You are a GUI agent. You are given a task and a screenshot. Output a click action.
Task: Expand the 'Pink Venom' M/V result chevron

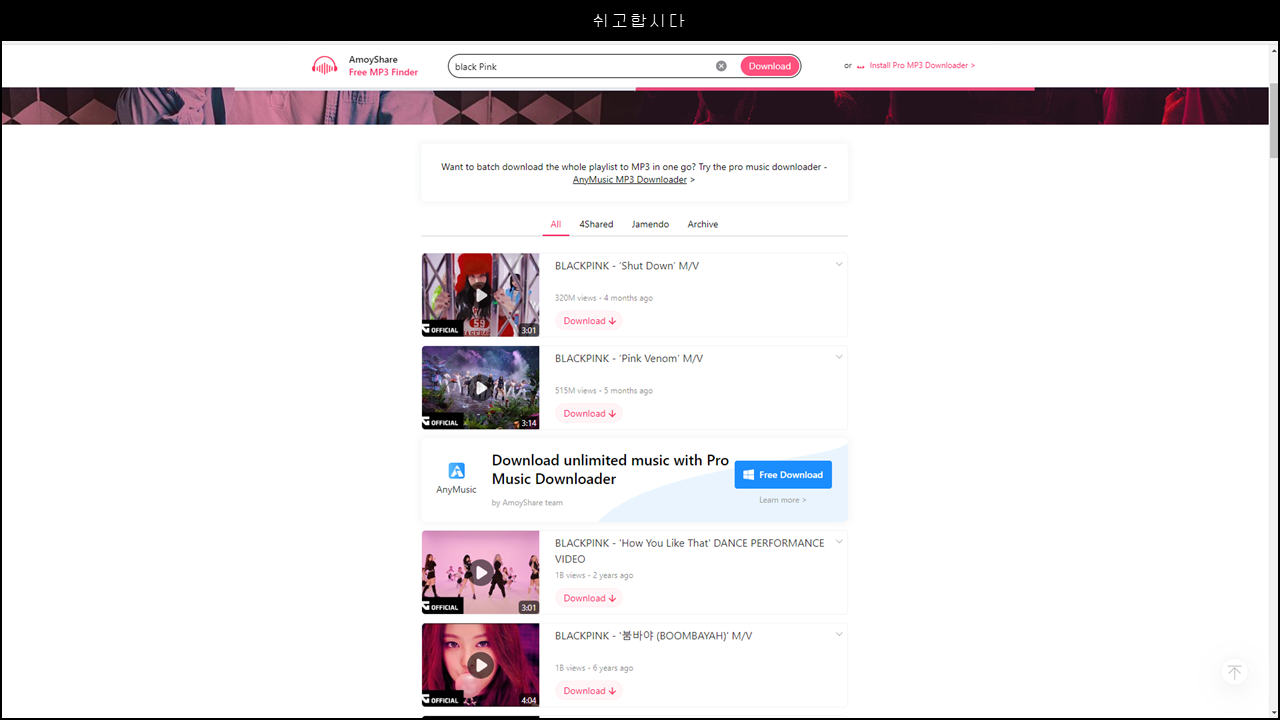tap(839, 357)
